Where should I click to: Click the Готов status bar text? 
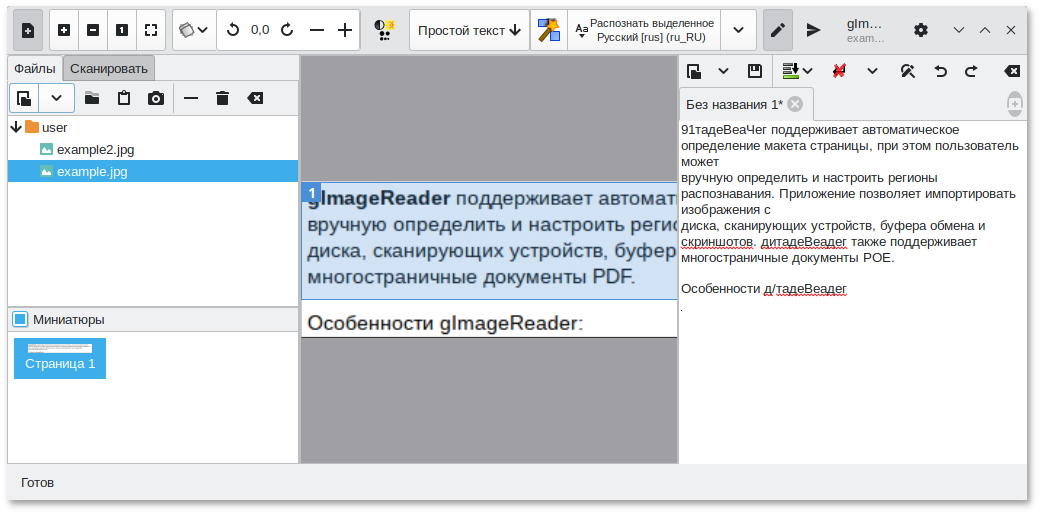[37, 483]
